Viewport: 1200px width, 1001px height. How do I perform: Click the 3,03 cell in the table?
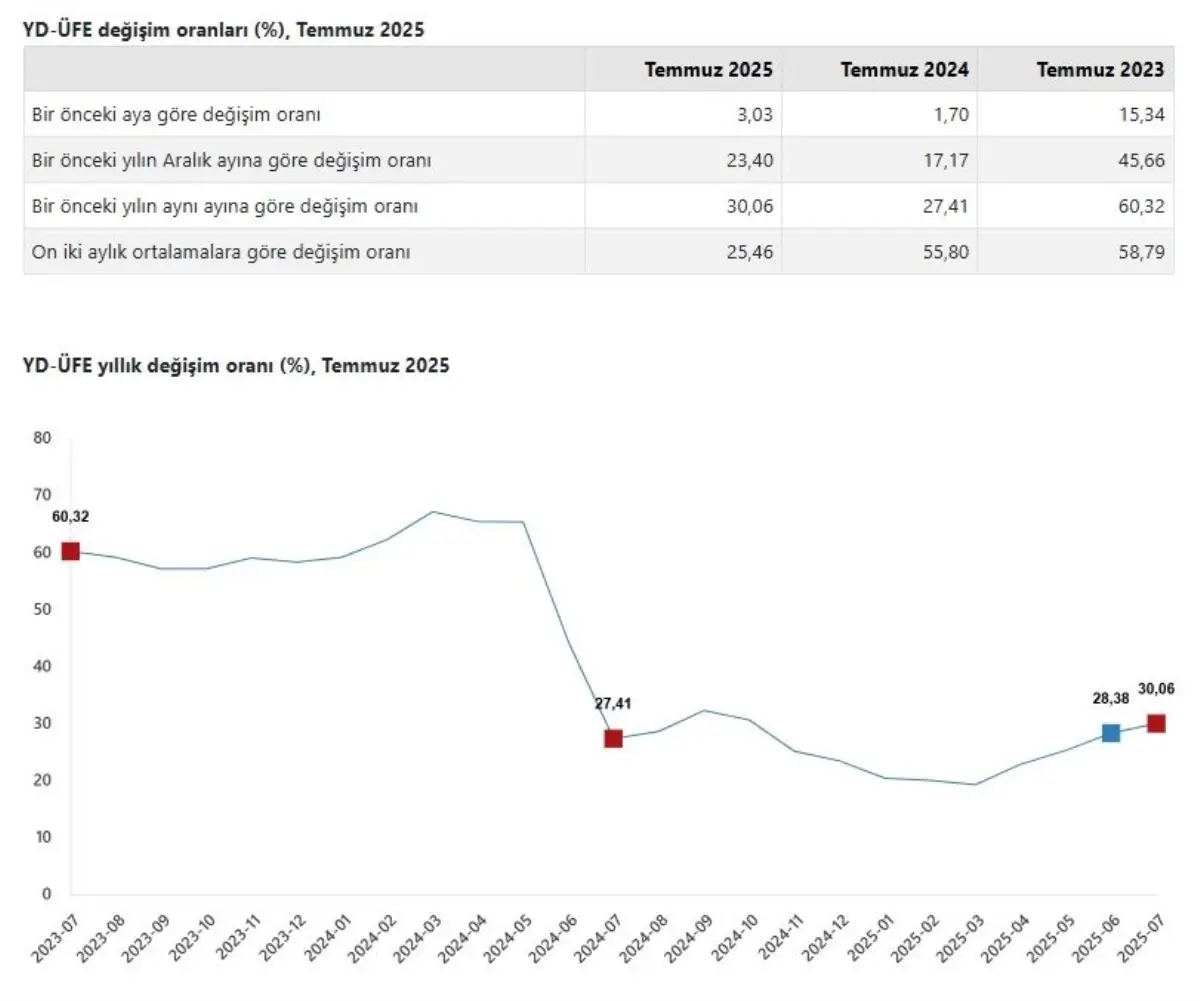click(754, 115)
